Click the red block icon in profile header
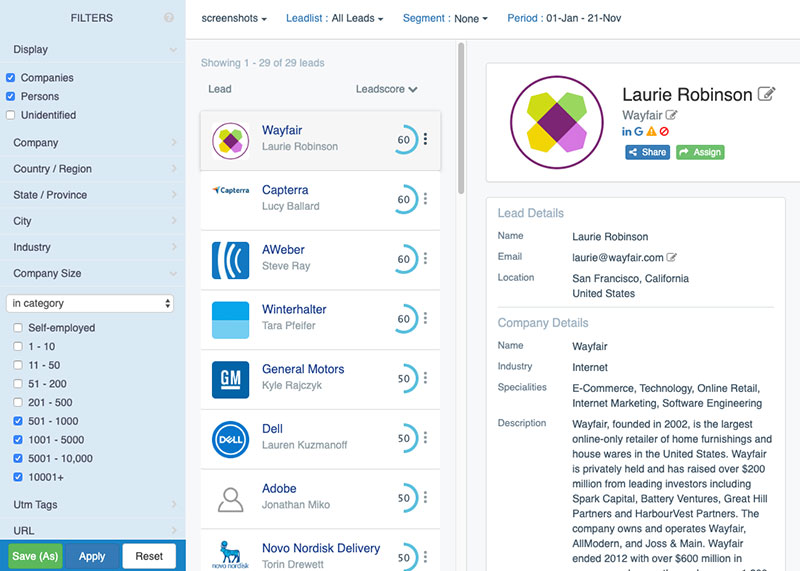 664,132
